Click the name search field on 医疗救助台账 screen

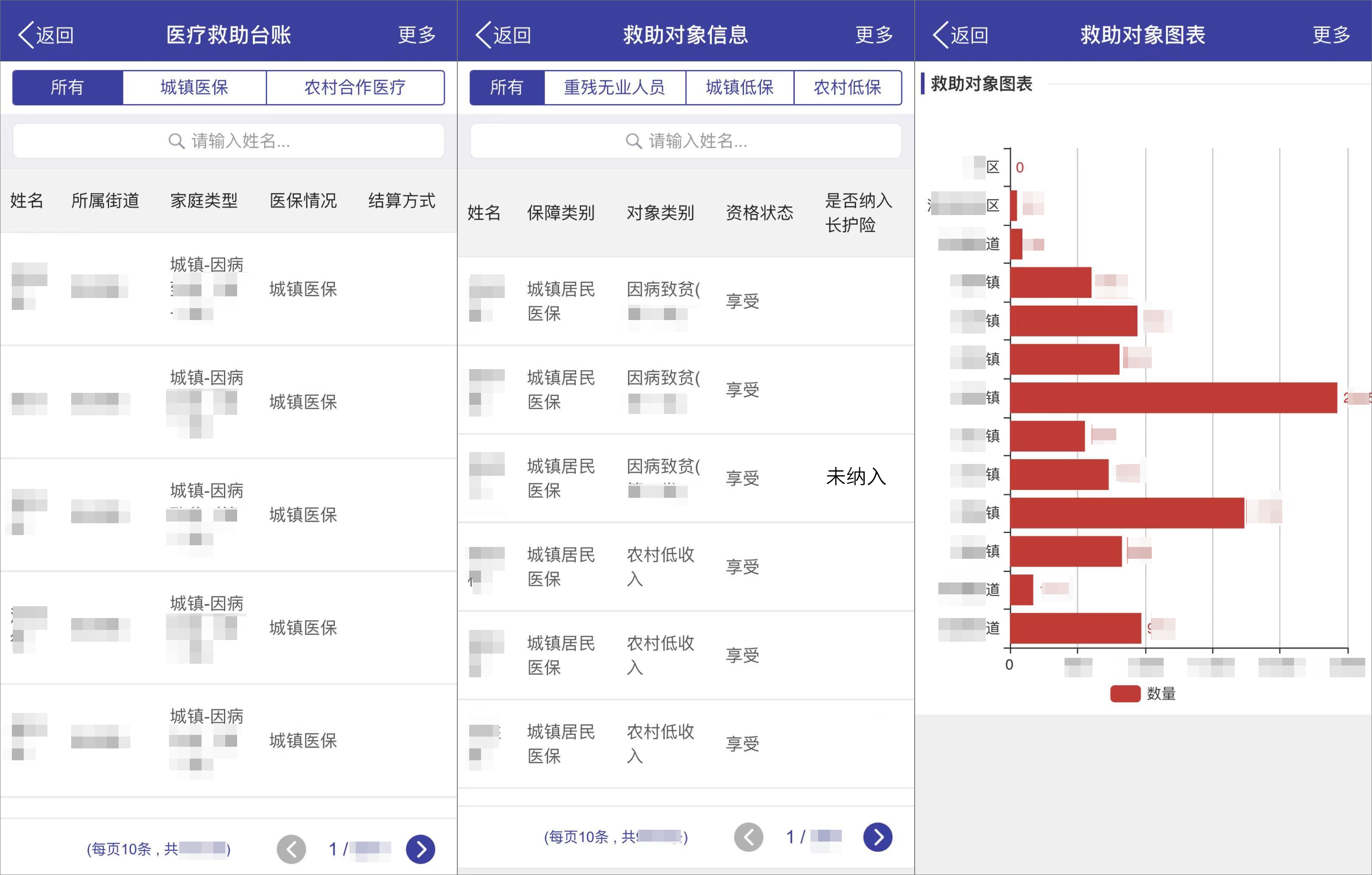pos(228,141)
